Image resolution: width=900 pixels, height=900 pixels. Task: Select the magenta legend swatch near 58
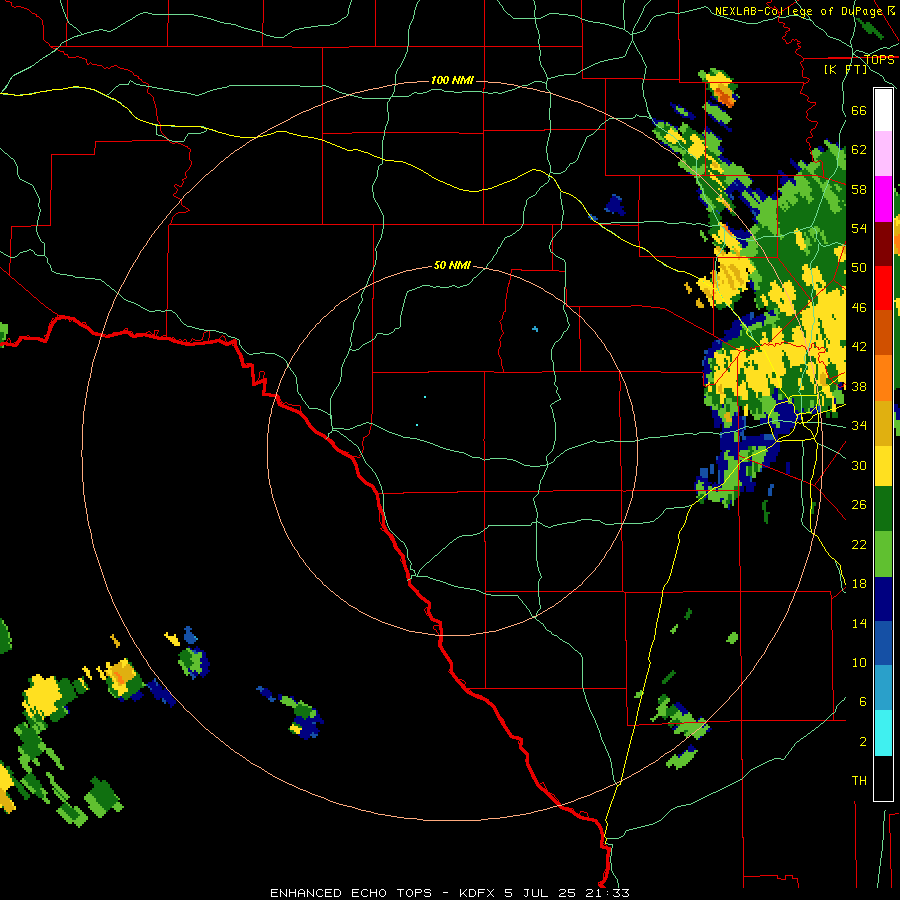click(883, 199)
